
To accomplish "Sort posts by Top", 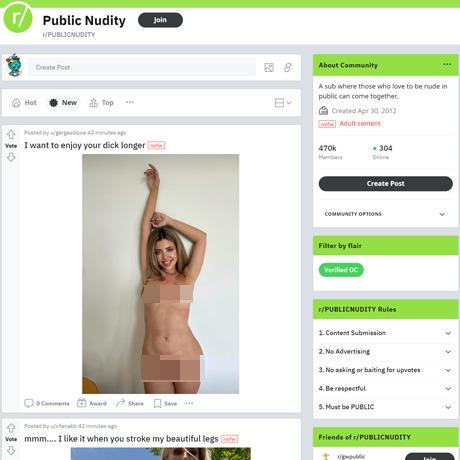I will pyautogui.click(x=102, y=103).
